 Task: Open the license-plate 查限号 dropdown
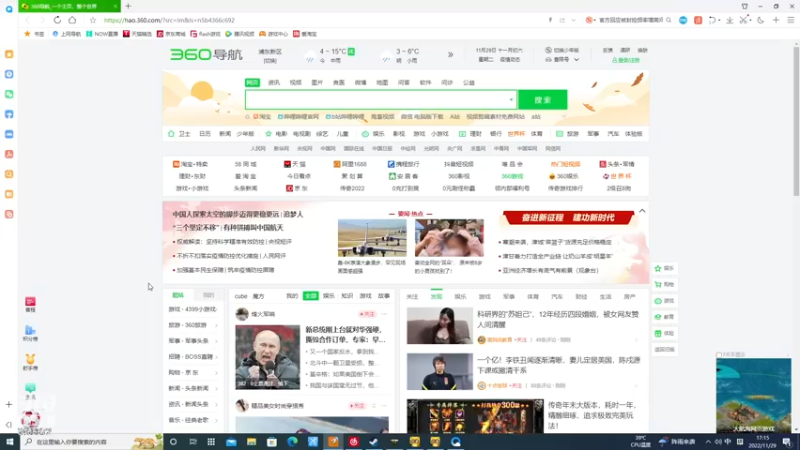562,60
